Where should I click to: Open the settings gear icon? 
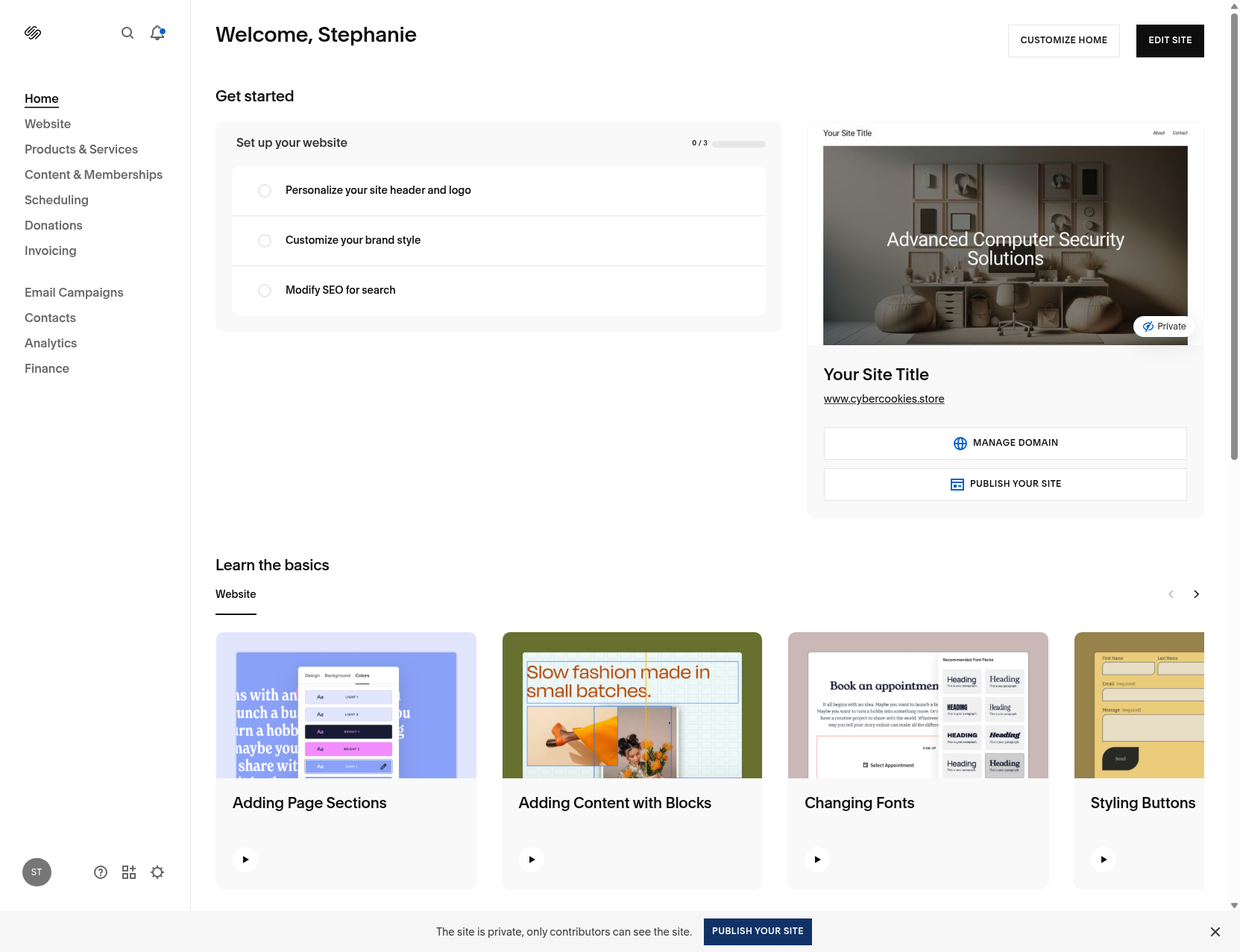tap(157, 871)
